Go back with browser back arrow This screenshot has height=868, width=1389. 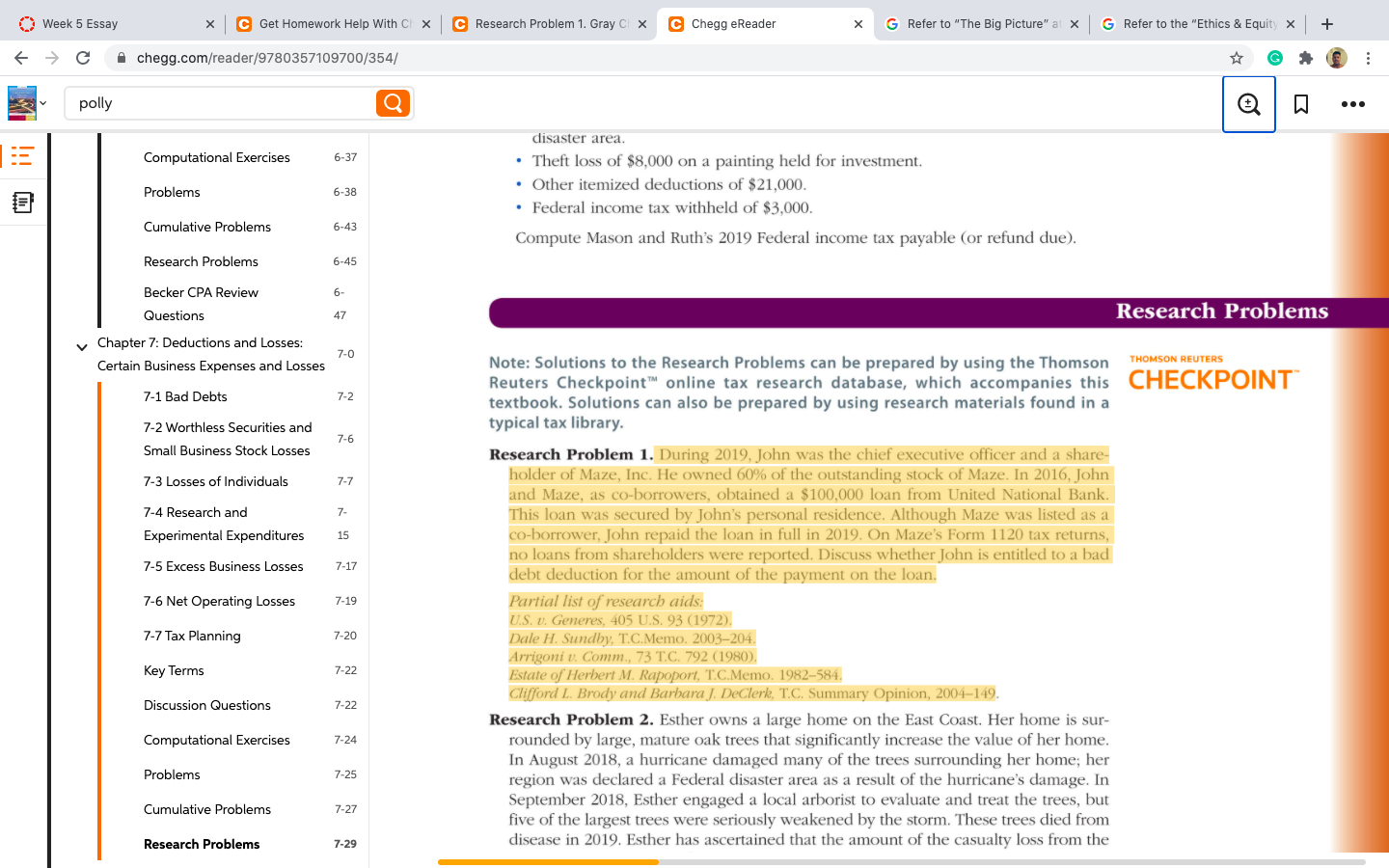[x=21, y=58]
